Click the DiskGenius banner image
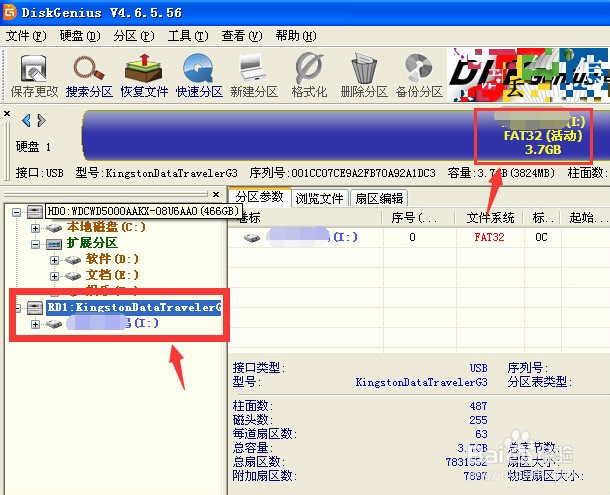 click(528, 75)
